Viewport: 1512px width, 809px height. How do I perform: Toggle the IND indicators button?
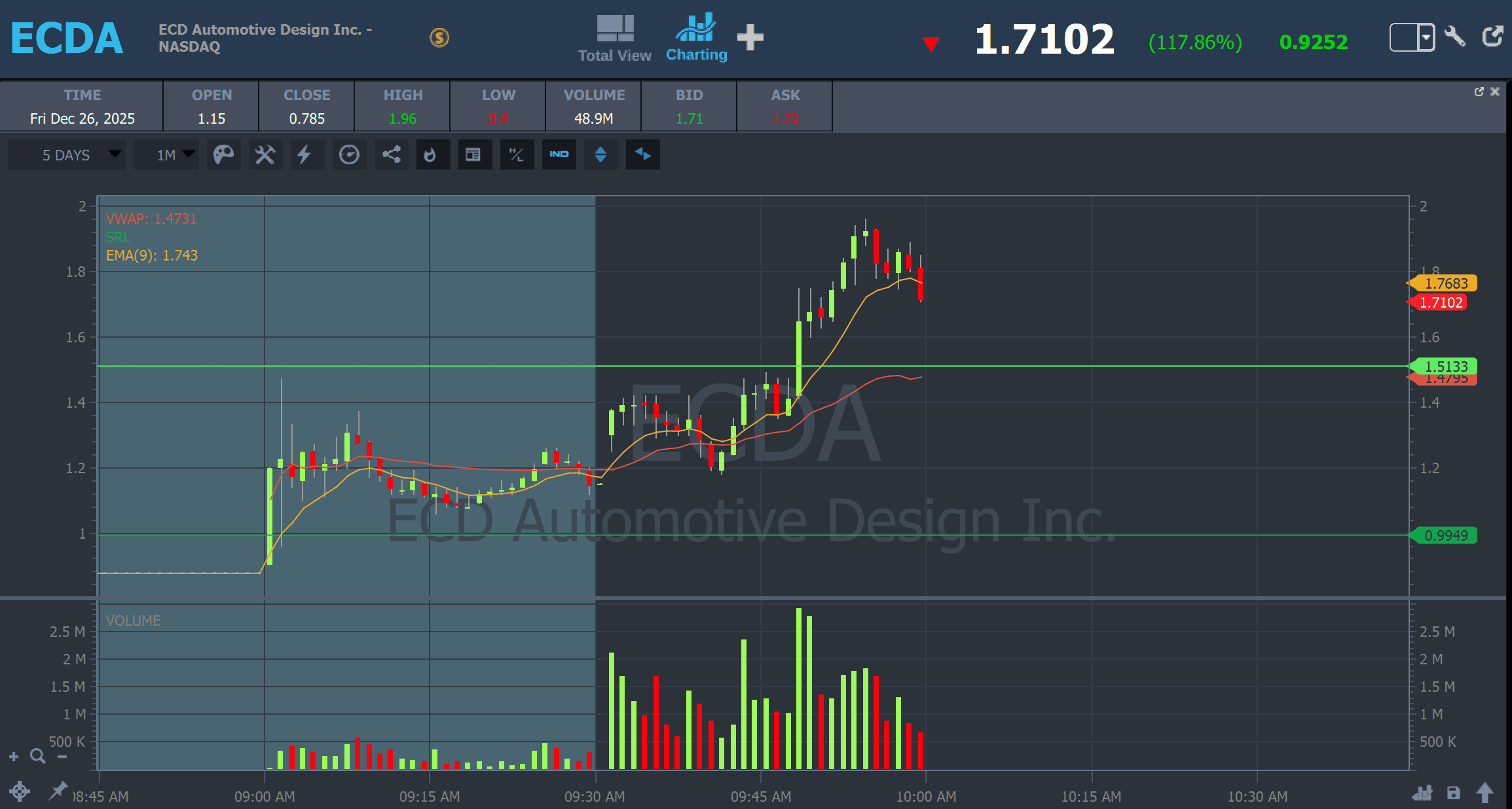point(559,155)
